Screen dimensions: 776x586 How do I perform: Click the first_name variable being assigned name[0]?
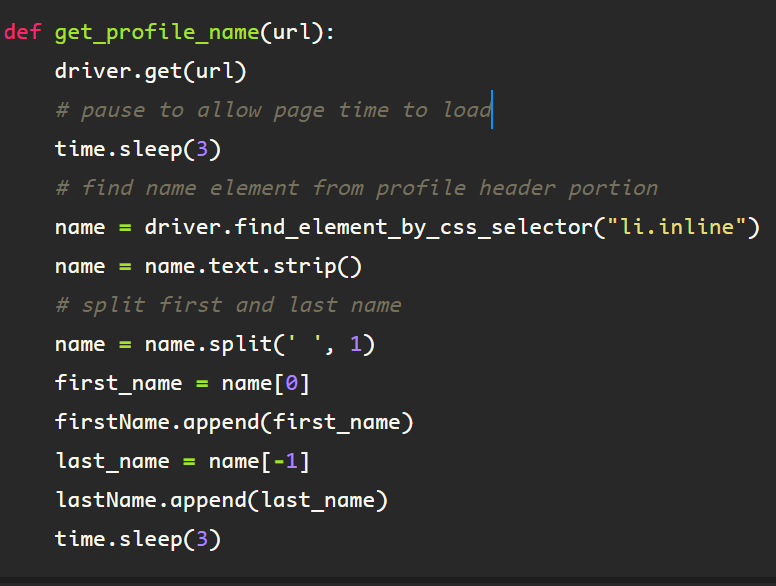[x=118, y=383]
